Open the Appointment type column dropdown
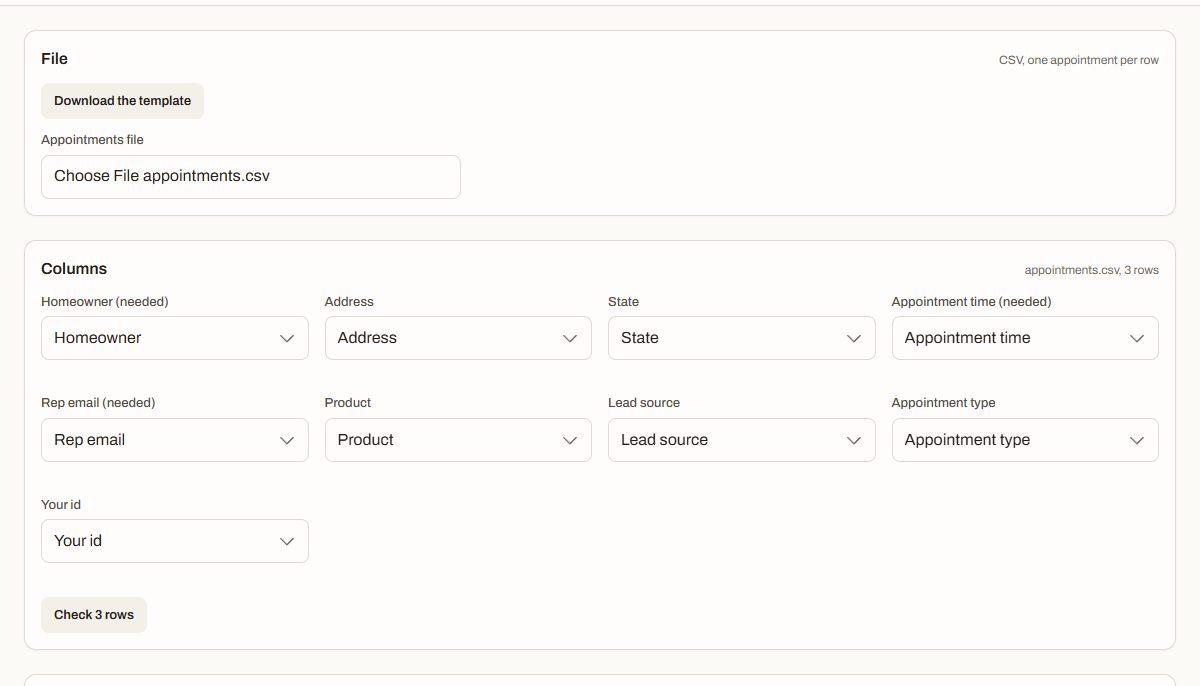This screenshot has height=686, width=1200. tap(1025, 440)
